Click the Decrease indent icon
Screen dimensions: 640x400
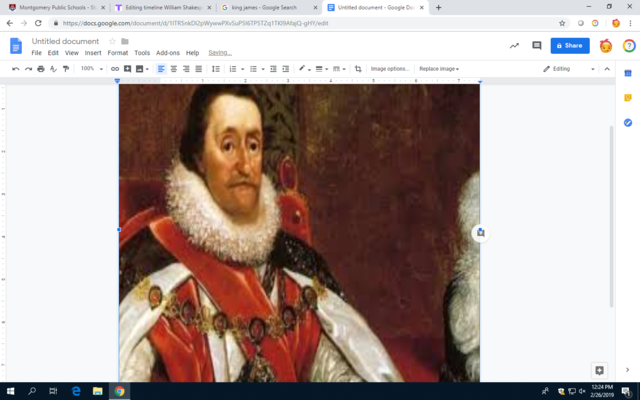273,69
